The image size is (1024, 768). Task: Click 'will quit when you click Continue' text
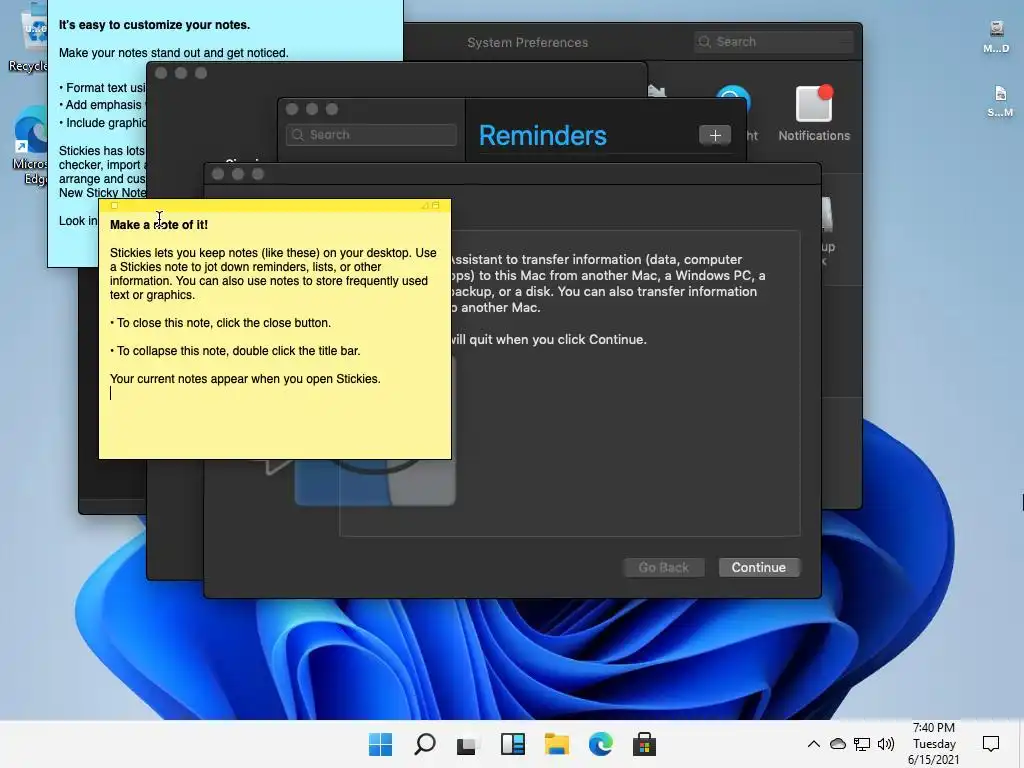(549, 340)
